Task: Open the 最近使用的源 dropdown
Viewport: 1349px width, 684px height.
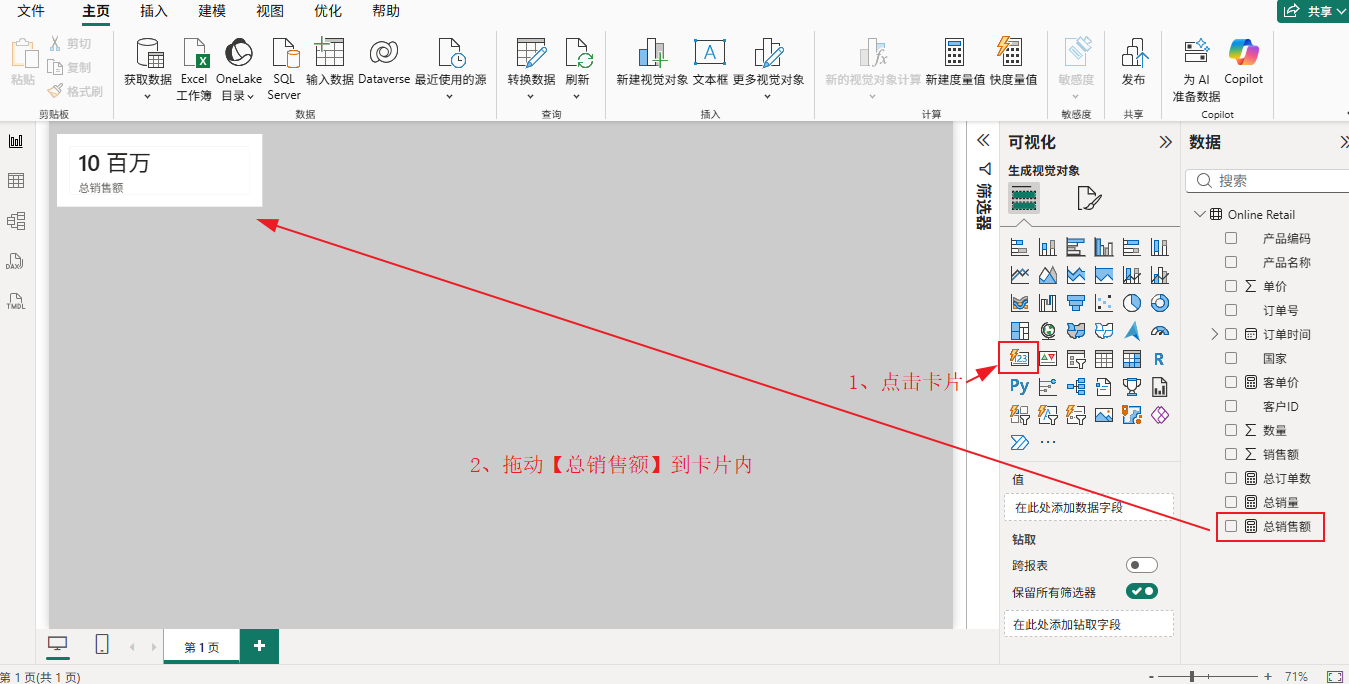Action: [450, 97]
